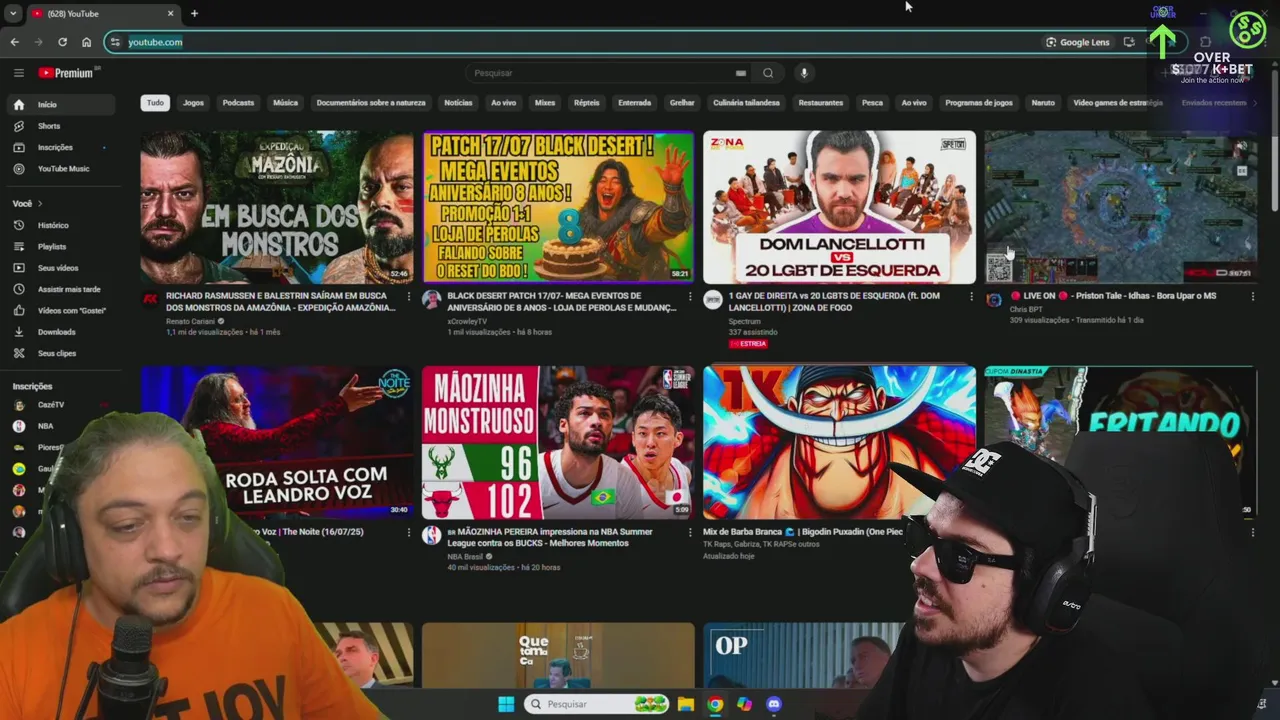1280x720 pixels.
Task: Open options menu for The Noite video
Action: 408,532
